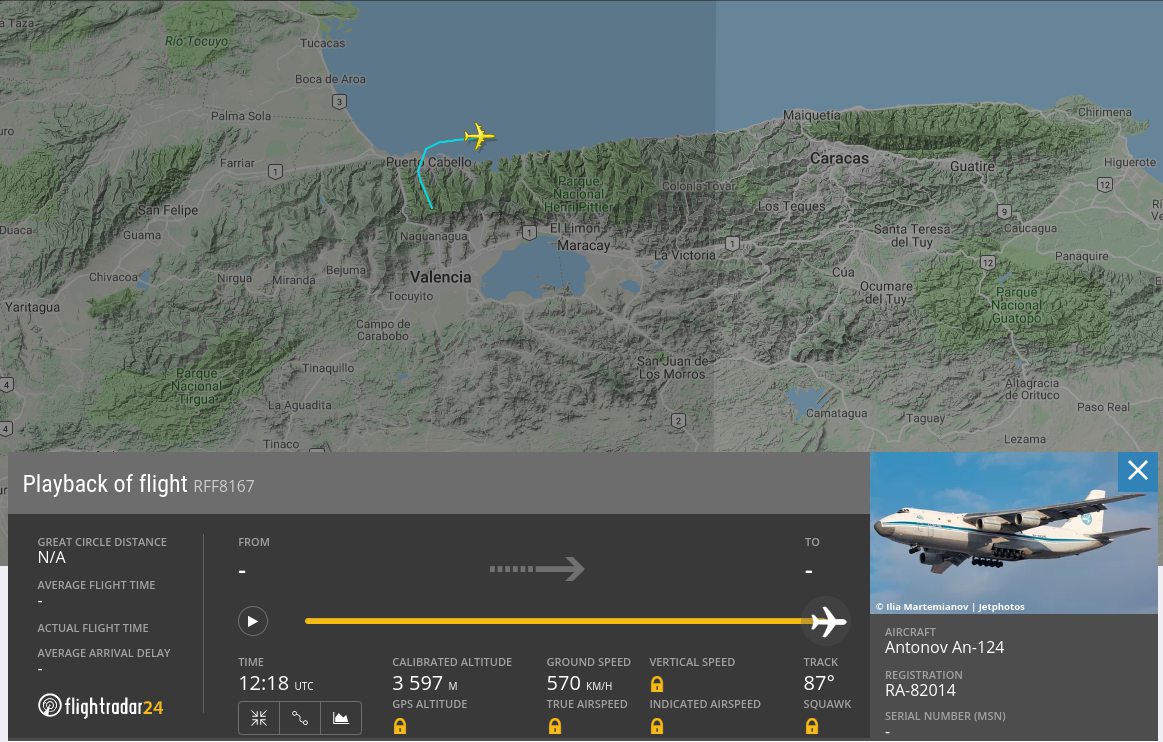Open the altitude graph icon
This screenshot has height=742, width=1163.
[x=341, y=718]
